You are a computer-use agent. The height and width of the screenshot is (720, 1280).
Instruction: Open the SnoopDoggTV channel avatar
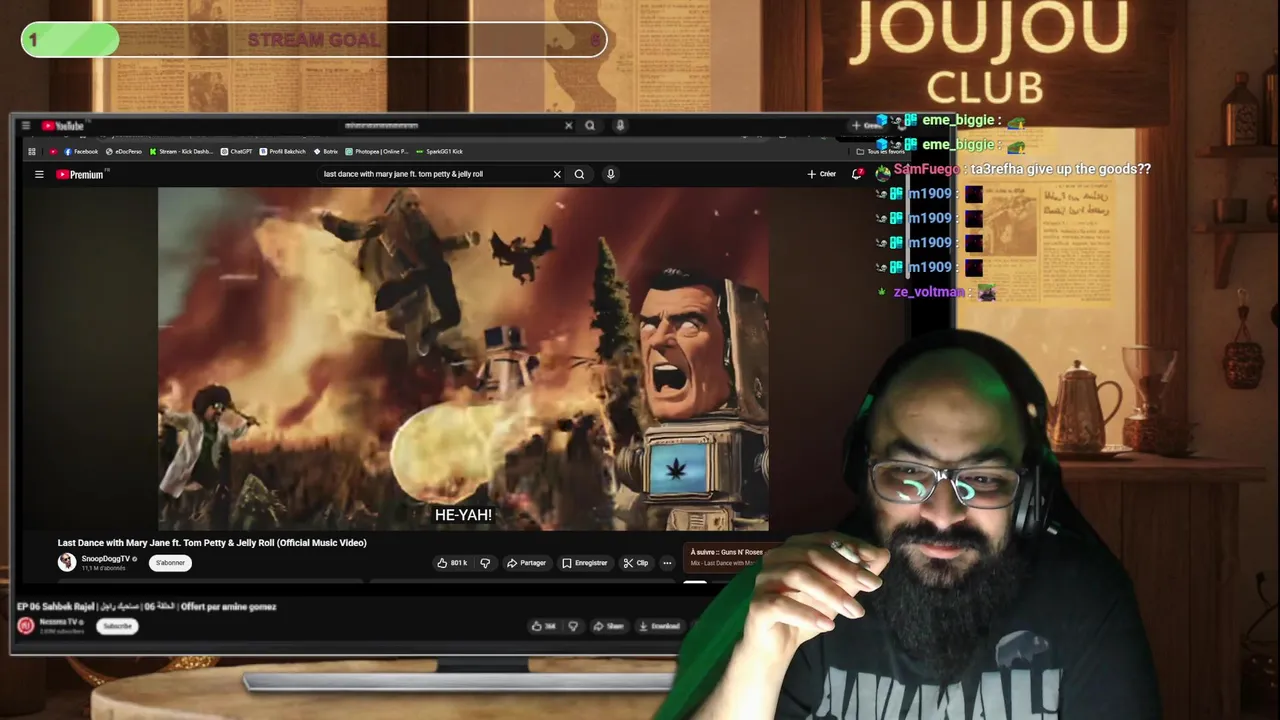click(x=67, y=562)
